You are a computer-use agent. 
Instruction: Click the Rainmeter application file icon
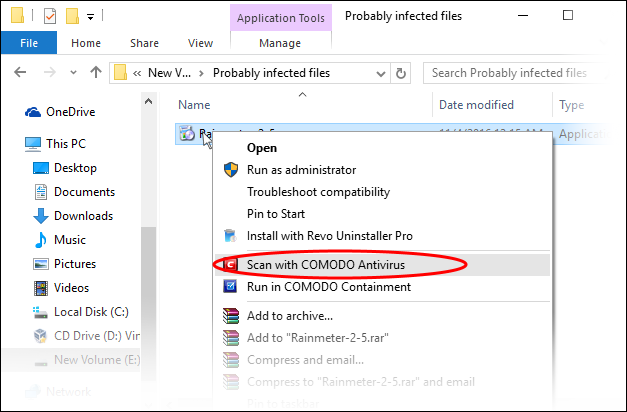coord(186,133)
